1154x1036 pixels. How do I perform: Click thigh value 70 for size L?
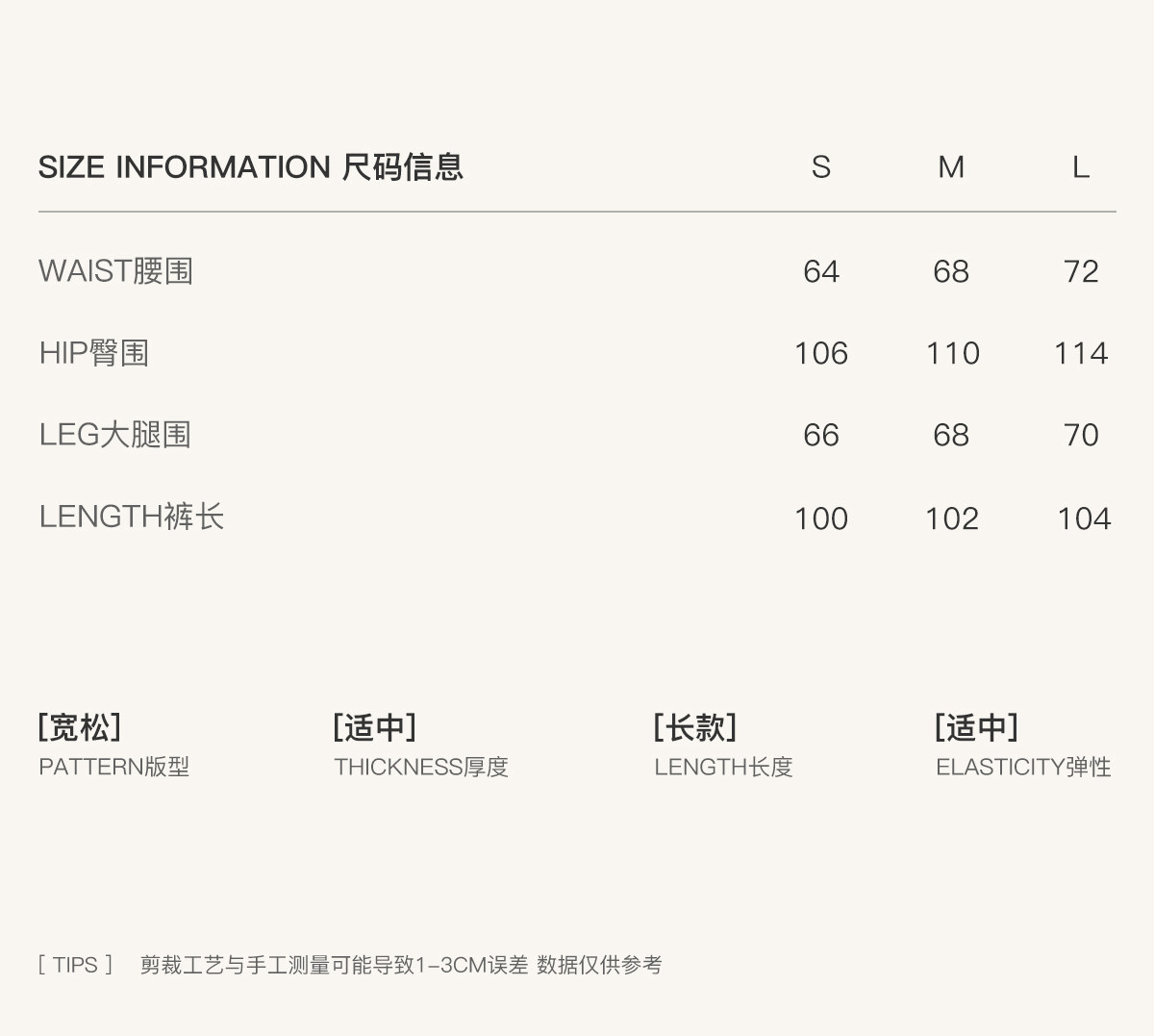(x=1081, y=435)
